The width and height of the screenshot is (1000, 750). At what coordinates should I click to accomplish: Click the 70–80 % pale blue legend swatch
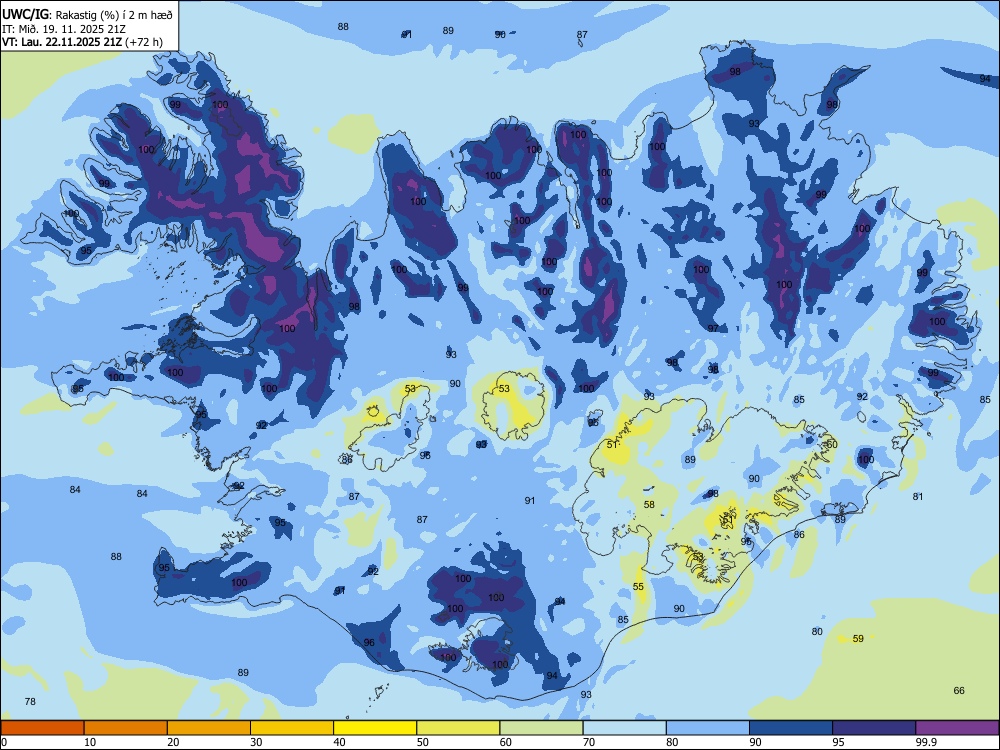[624, 728]
